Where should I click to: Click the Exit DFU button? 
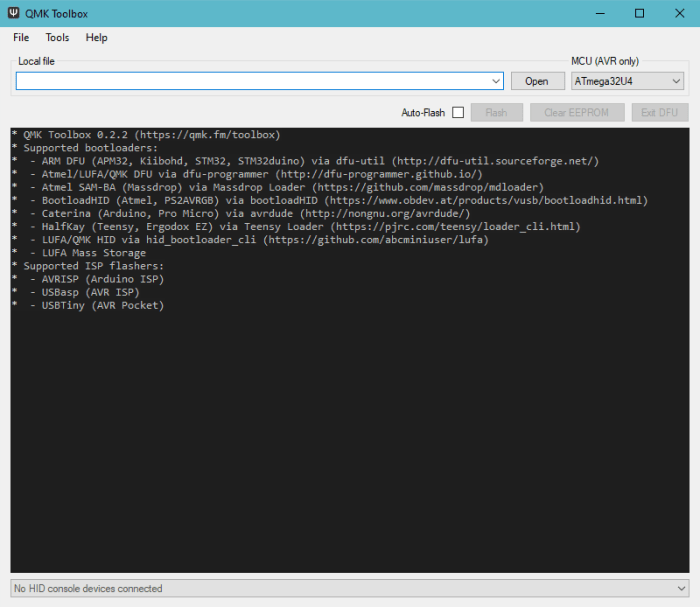659,113
